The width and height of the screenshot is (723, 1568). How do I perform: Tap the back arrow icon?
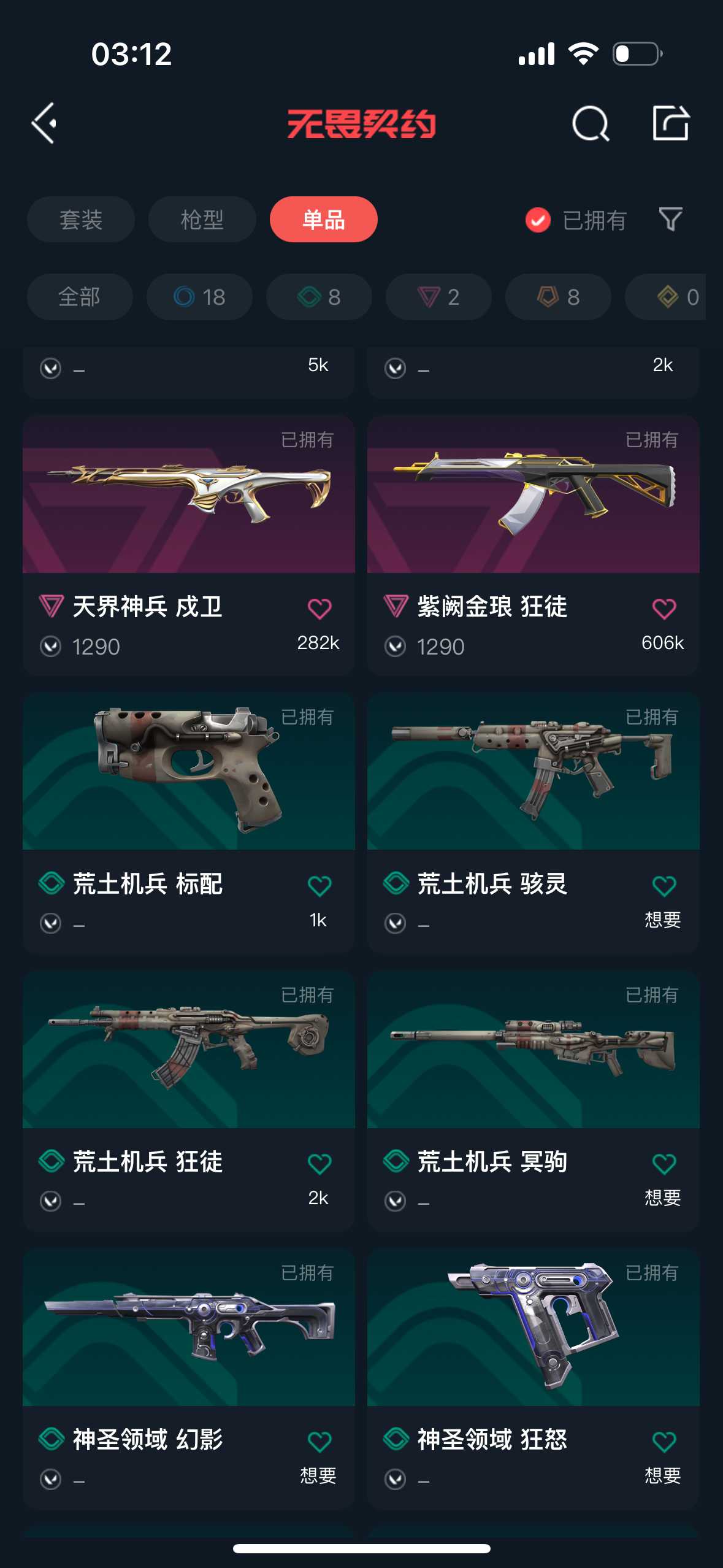tap(44, 123)
